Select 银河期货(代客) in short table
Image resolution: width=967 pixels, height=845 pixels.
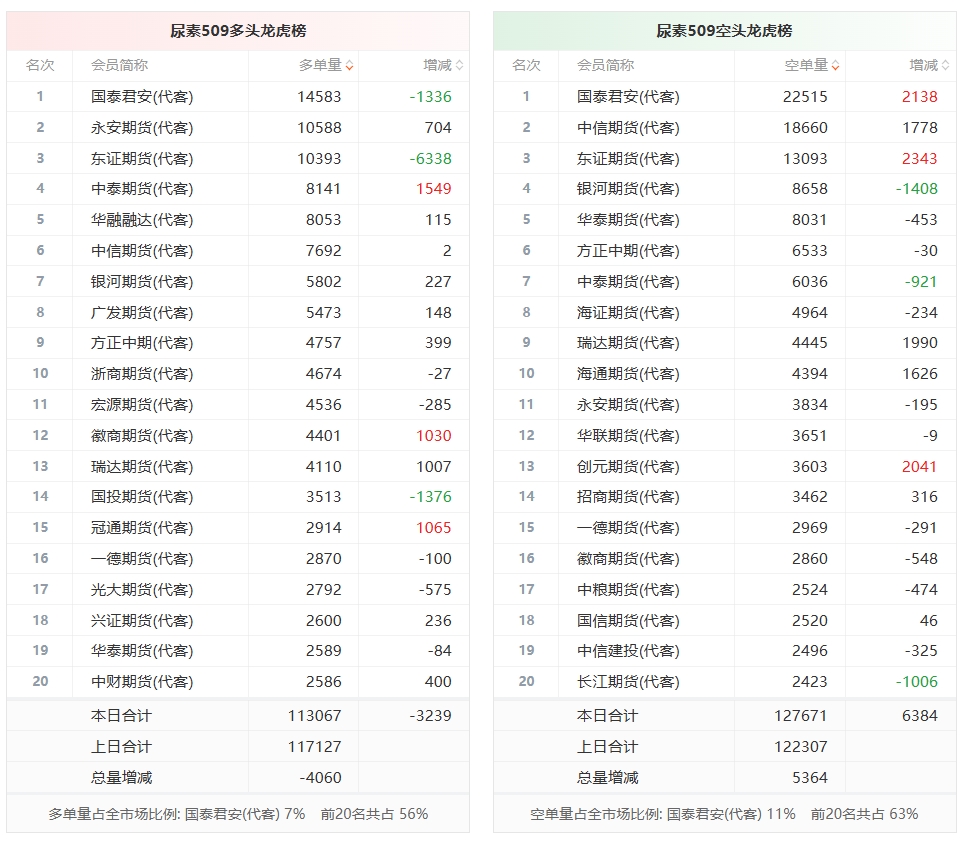[628, 189]
